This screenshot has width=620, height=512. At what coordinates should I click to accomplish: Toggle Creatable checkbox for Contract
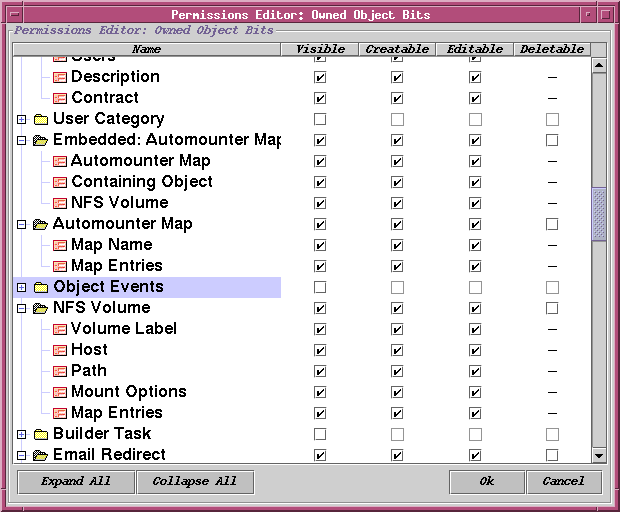tap(397, 98)
